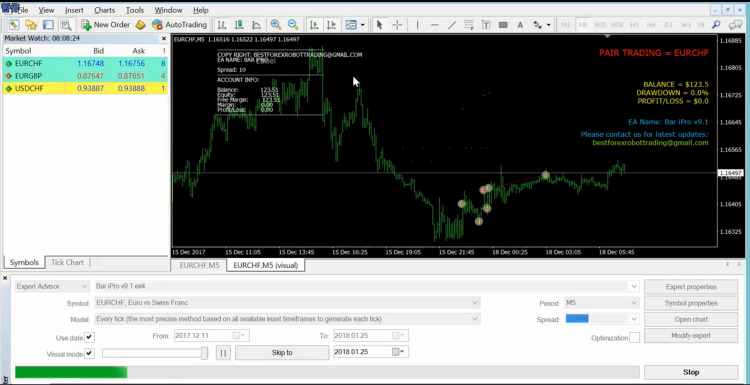Switch to the Tick Chart tab
Screen dimensions: 750x385
67,262
